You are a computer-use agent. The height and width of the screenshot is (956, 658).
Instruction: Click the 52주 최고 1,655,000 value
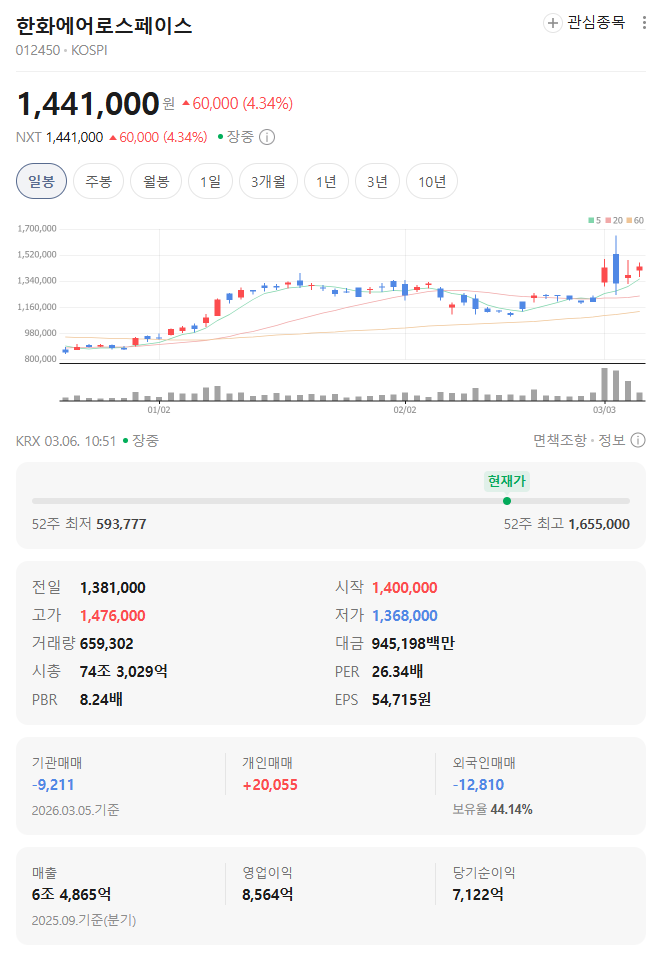click(x=599, y=524)
